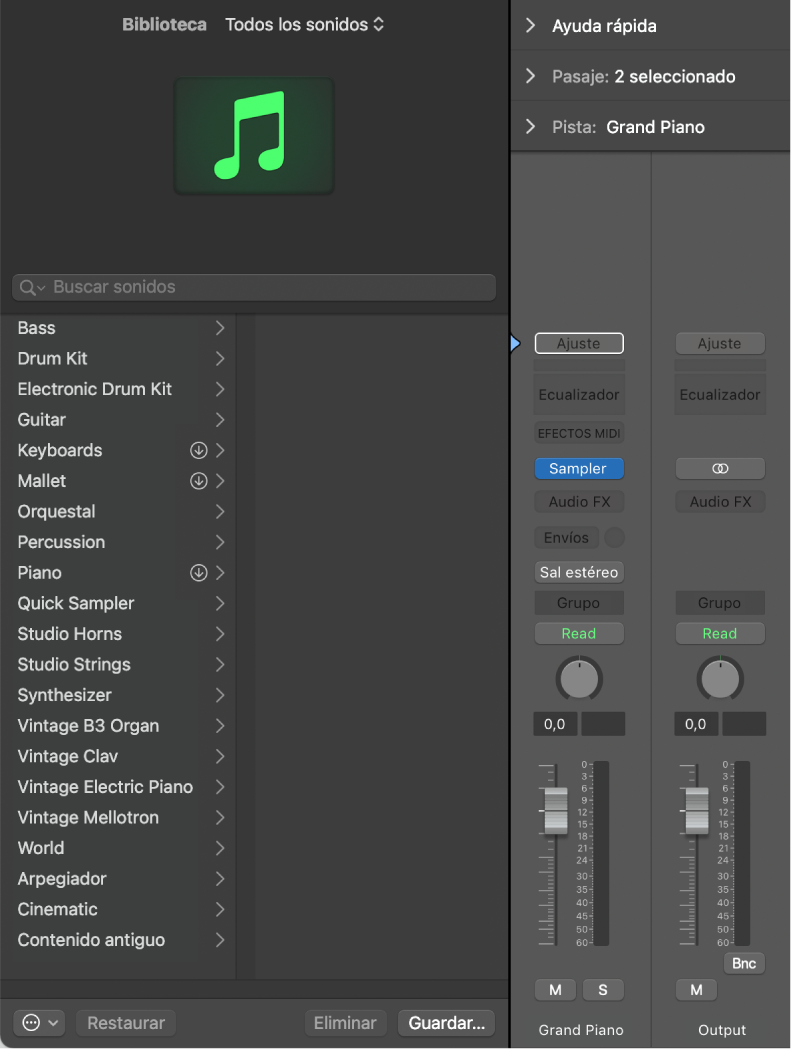Expand the Pista Grand Piano inspector

531,127
